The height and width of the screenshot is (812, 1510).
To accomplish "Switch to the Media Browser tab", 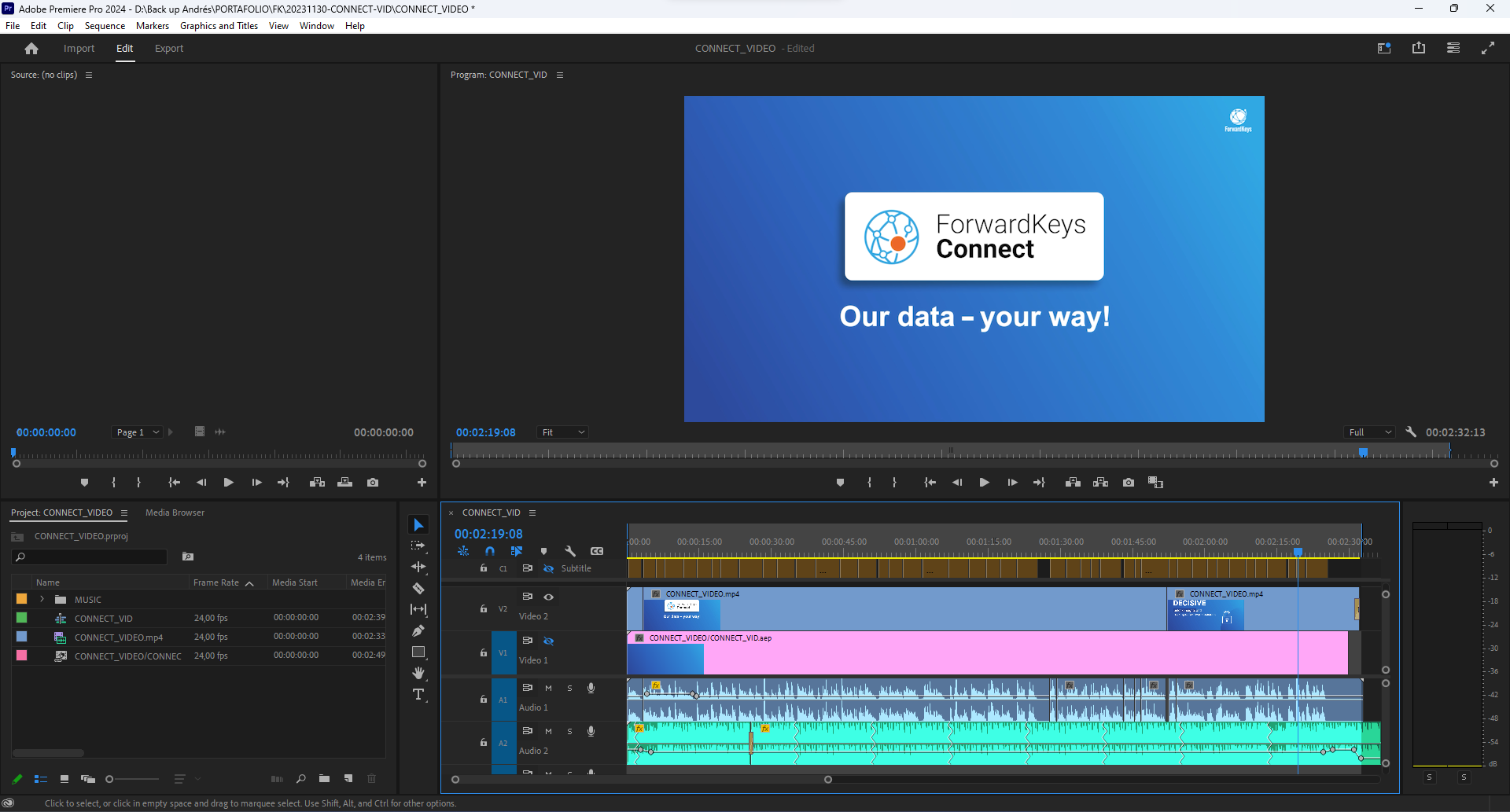I will pos(175,513).
